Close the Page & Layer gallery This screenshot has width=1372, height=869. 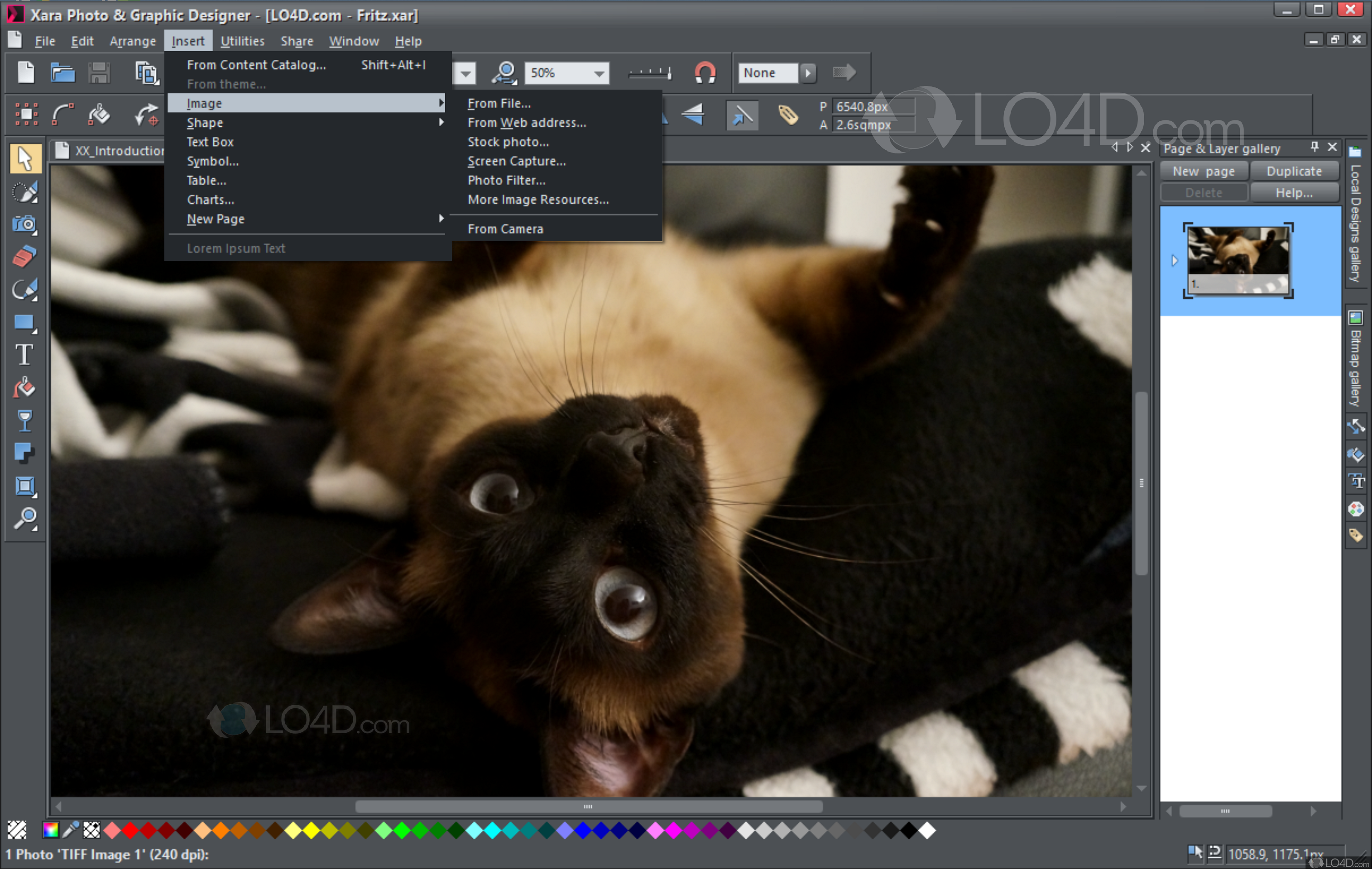(x=1332, y=147)
